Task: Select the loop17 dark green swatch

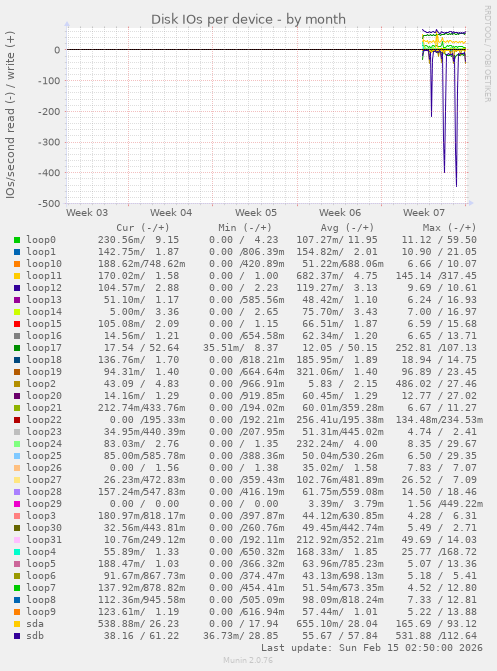Action: pyautogui.click(x=17, y=348)
